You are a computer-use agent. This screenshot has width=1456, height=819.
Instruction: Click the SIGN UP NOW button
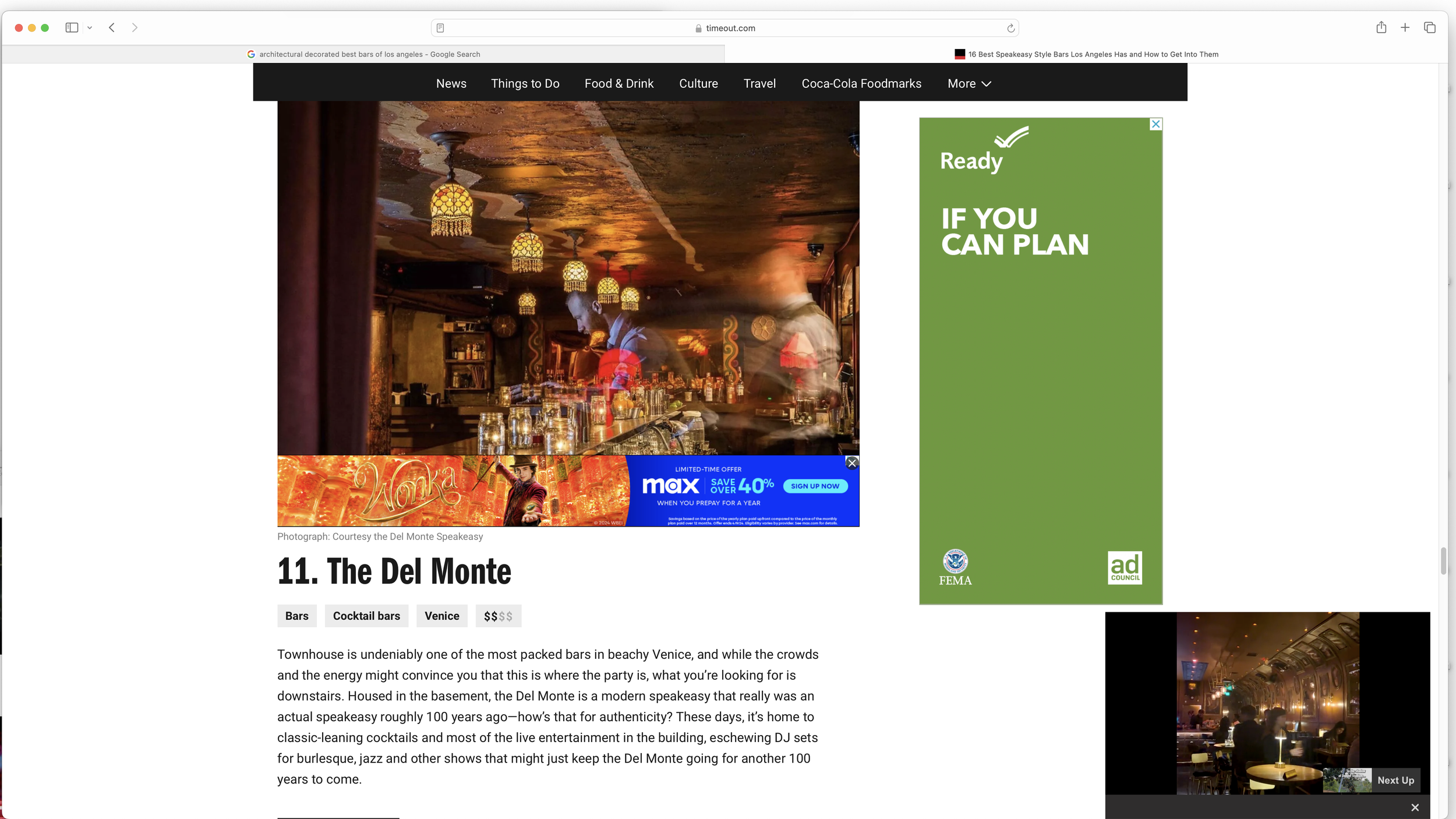[815, 486]
